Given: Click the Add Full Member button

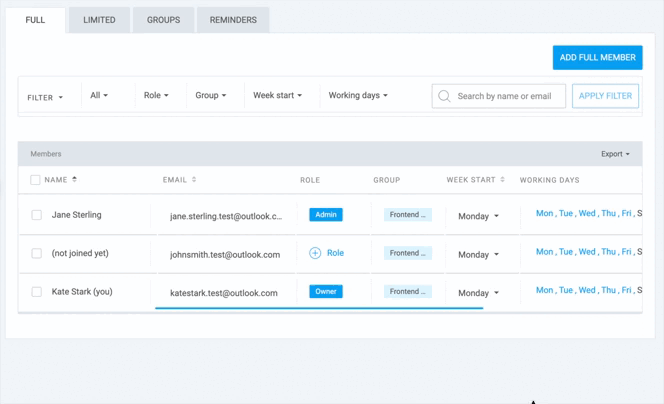Looking at the screenshot, I should (x=597, y=58).
